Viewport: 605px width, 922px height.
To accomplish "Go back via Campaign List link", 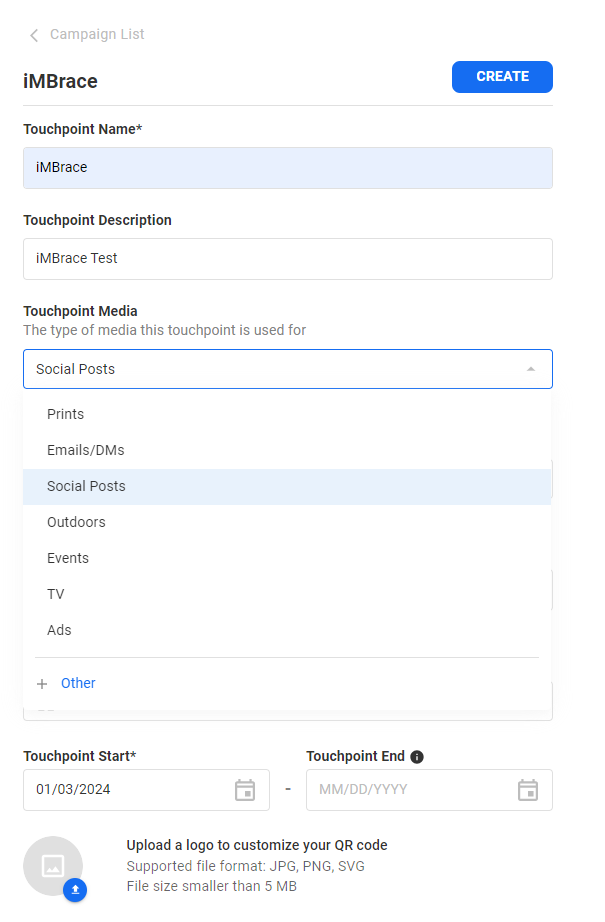I will [x=97, y=35].
